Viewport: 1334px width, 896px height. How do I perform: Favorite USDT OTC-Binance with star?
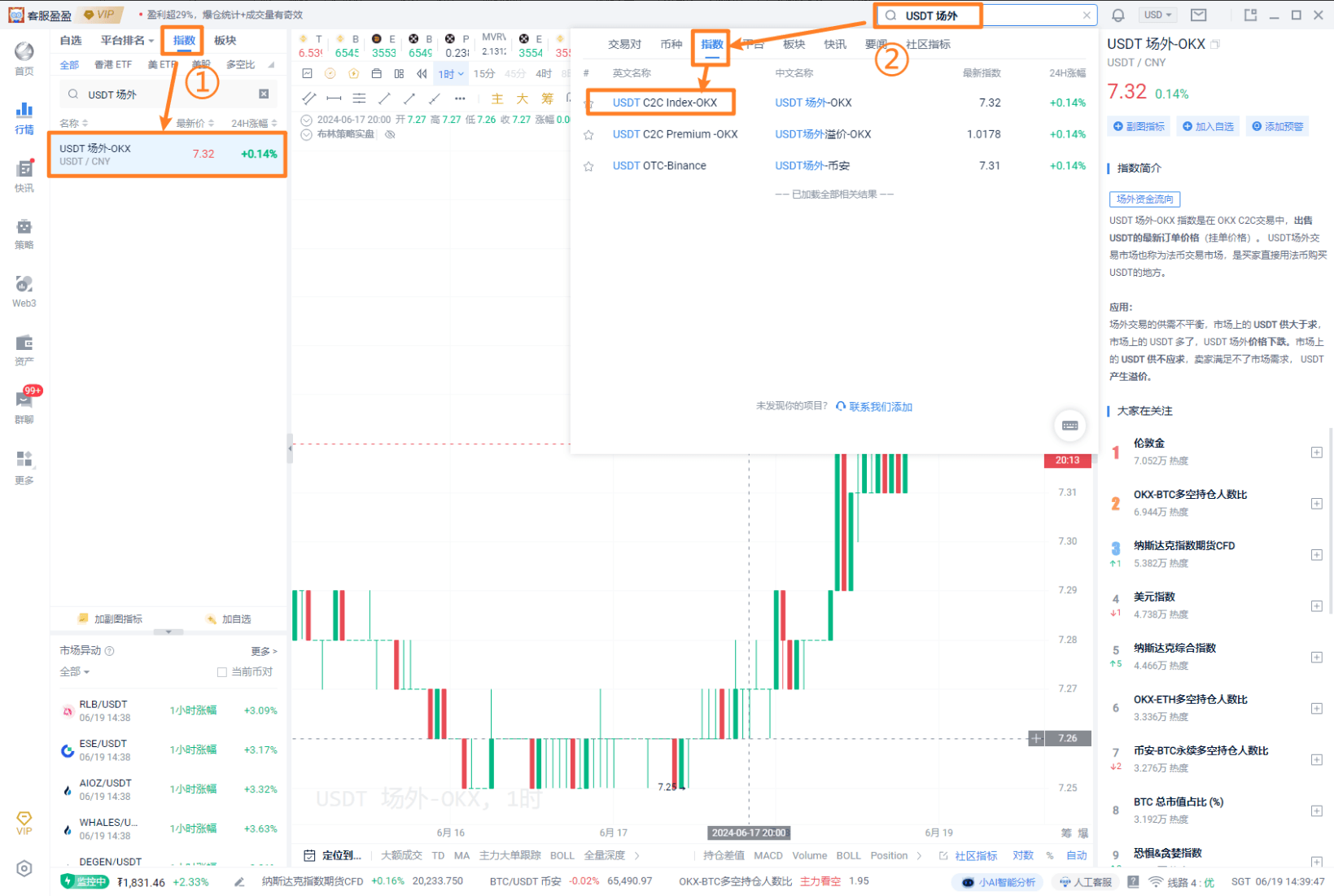point(588,166)
